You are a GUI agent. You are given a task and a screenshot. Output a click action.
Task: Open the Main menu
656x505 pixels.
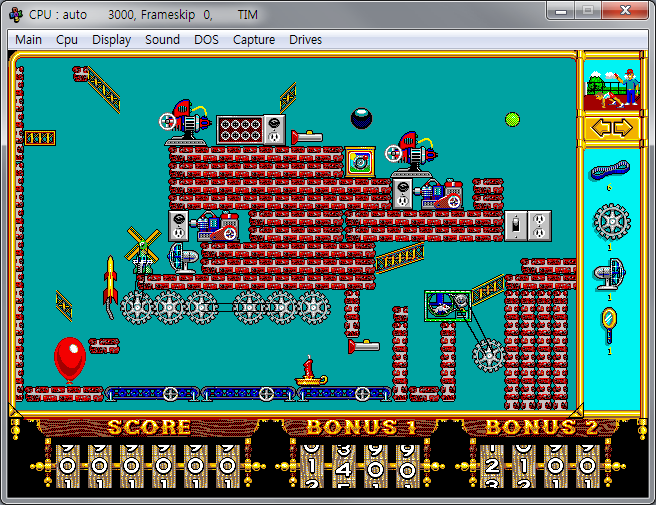(x=28, y=40)
